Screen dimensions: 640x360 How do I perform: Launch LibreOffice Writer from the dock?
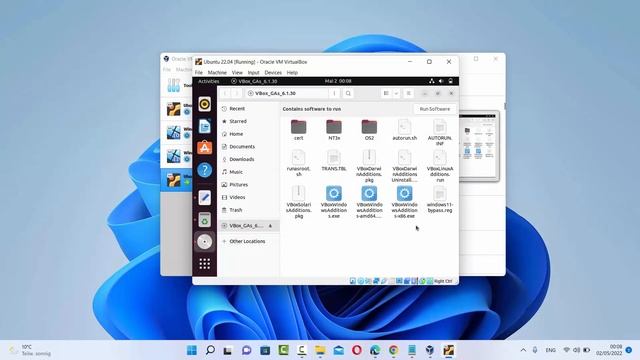coord(204,126)
